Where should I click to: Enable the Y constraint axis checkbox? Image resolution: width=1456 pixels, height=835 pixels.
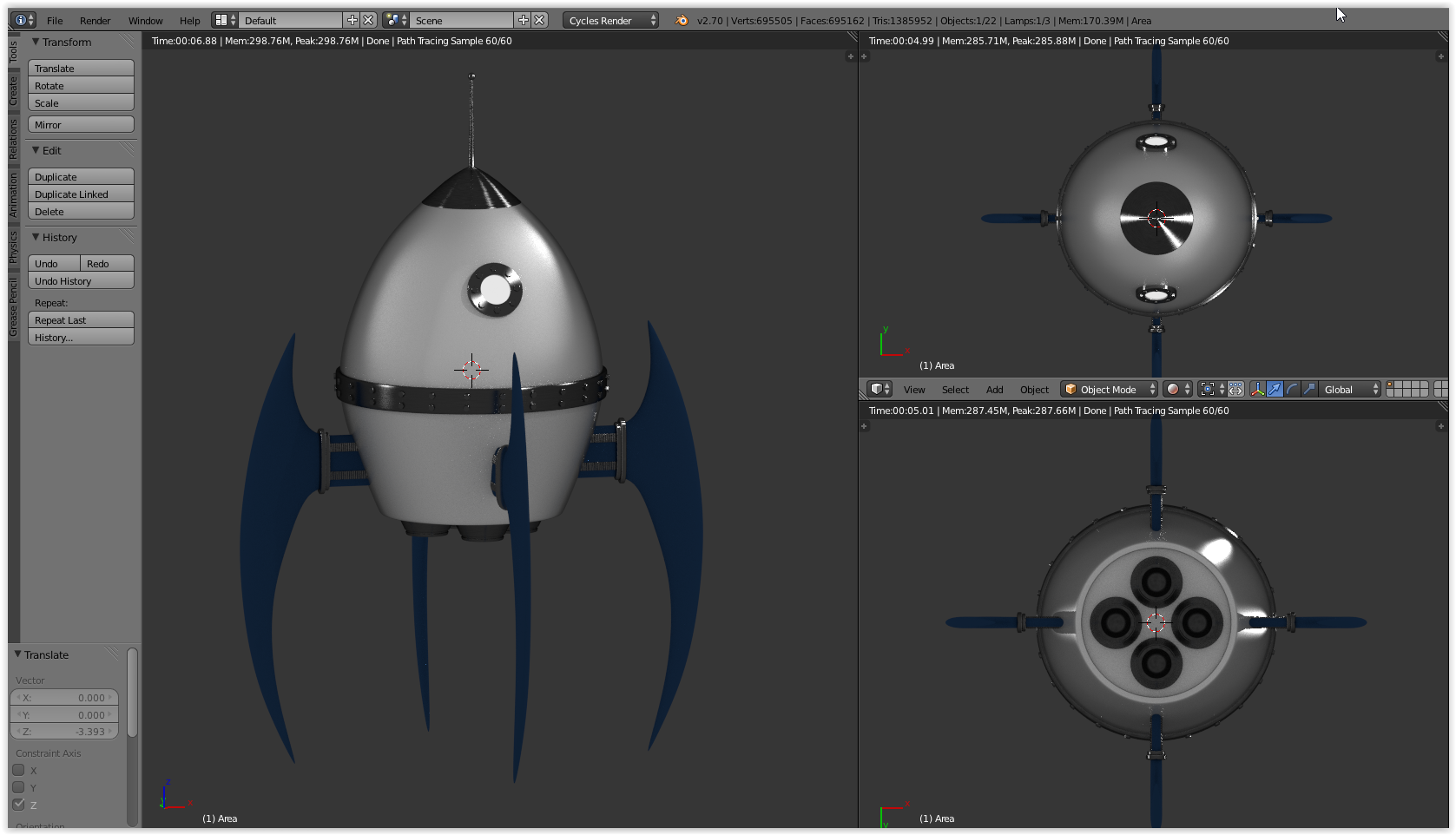[19, 787]
